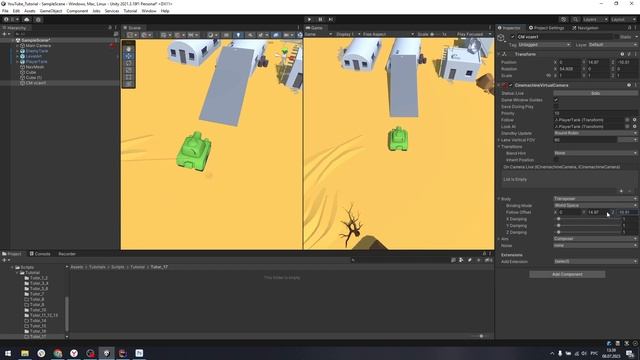Toggle the CM vcam1 active checkbox

[x=513, y=37]
